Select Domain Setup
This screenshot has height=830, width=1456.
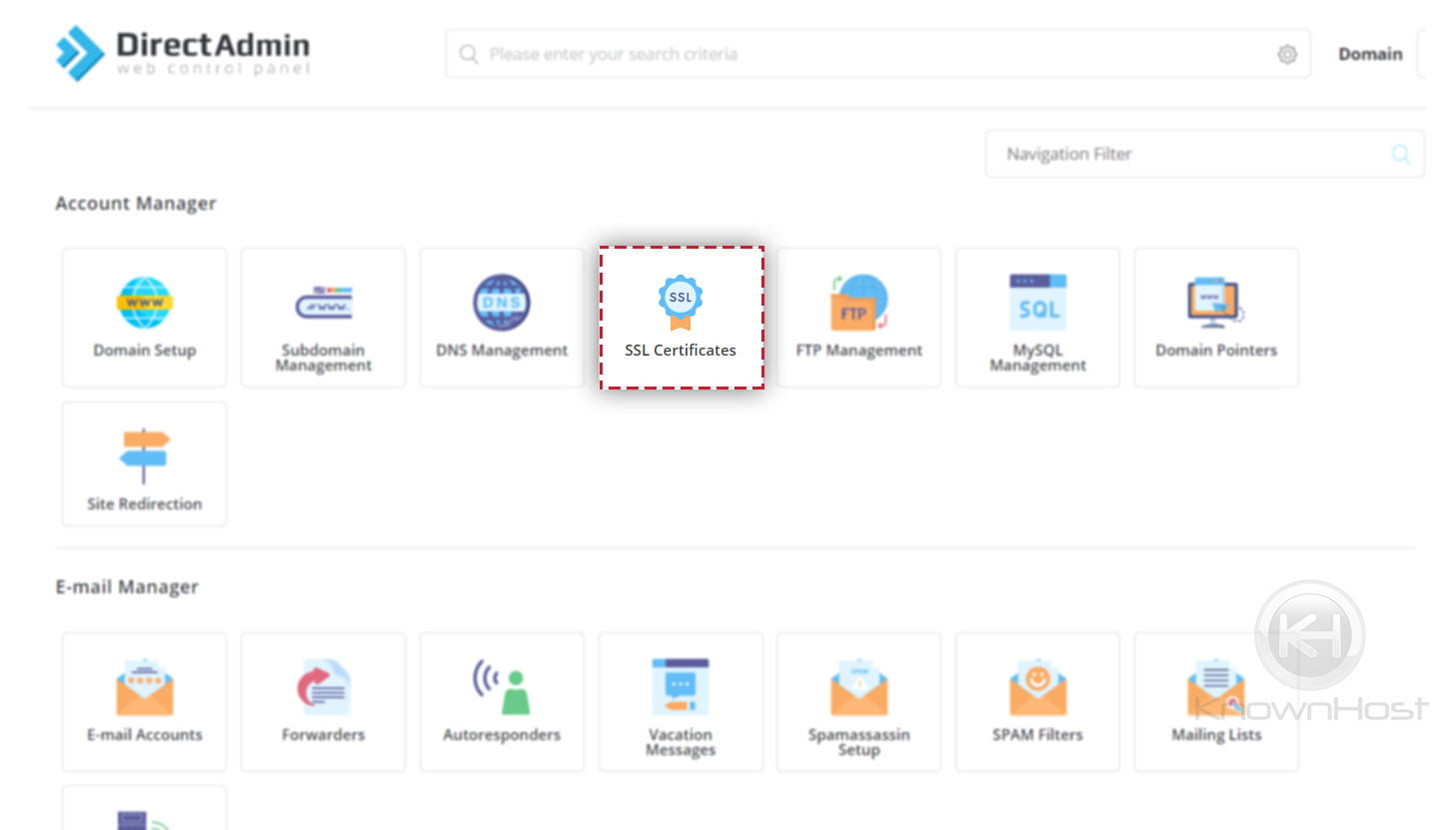143,317
